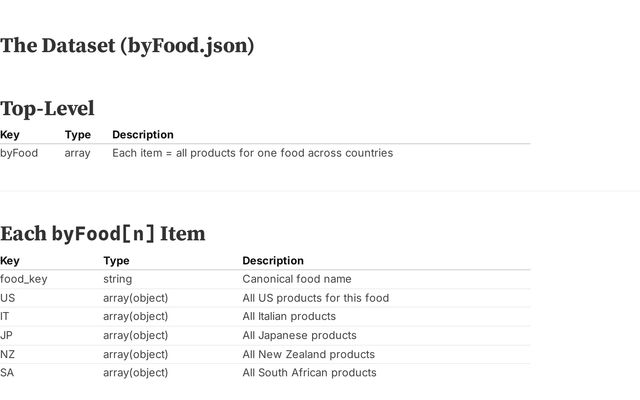Select the "Each item = all products" description

click(x=252, y=153)
